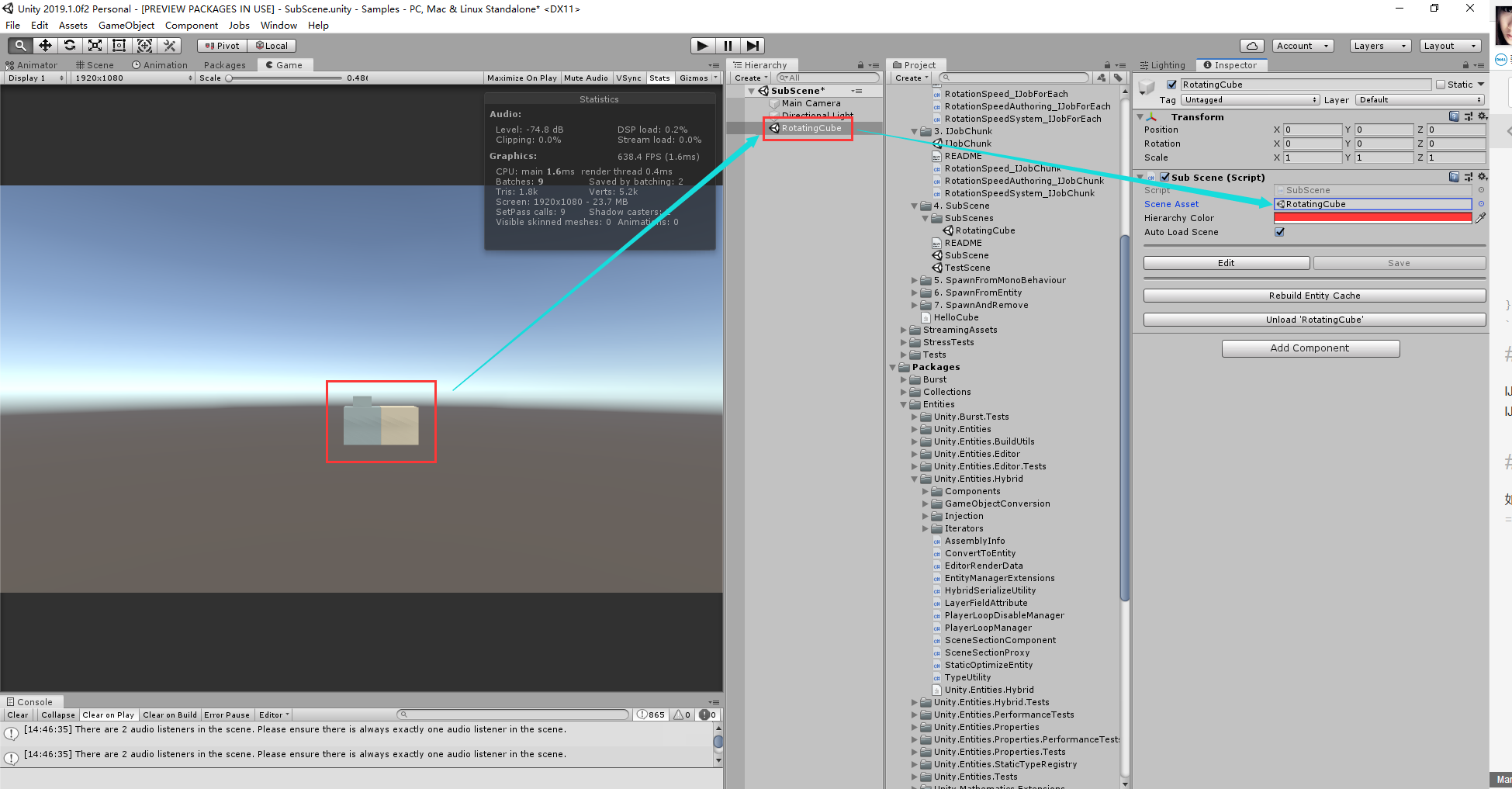Search by label in Project panel
This screenshot has height=789, width=1512.
(x=1118, y=78)
